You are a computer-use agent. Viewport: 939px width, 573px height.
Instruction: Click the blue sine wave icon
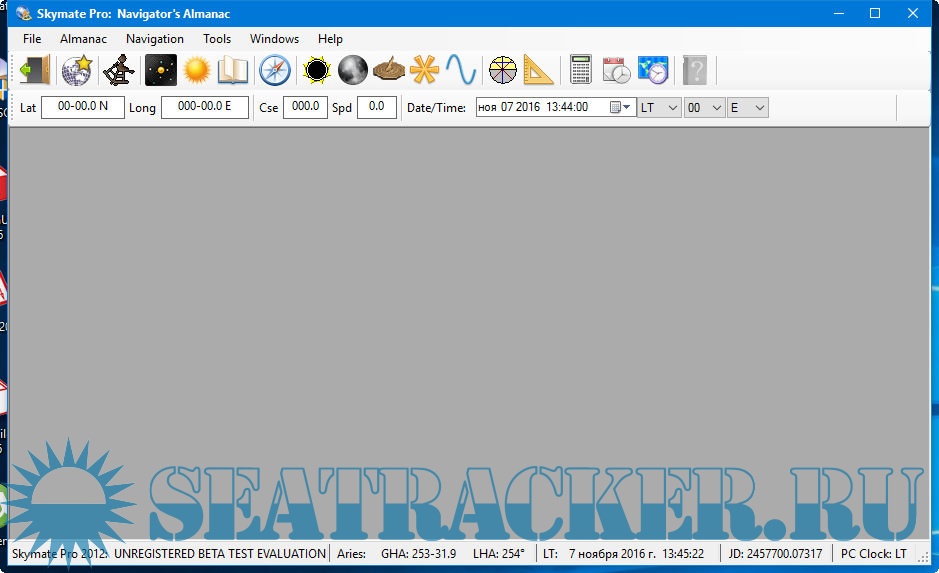[461, 70]
